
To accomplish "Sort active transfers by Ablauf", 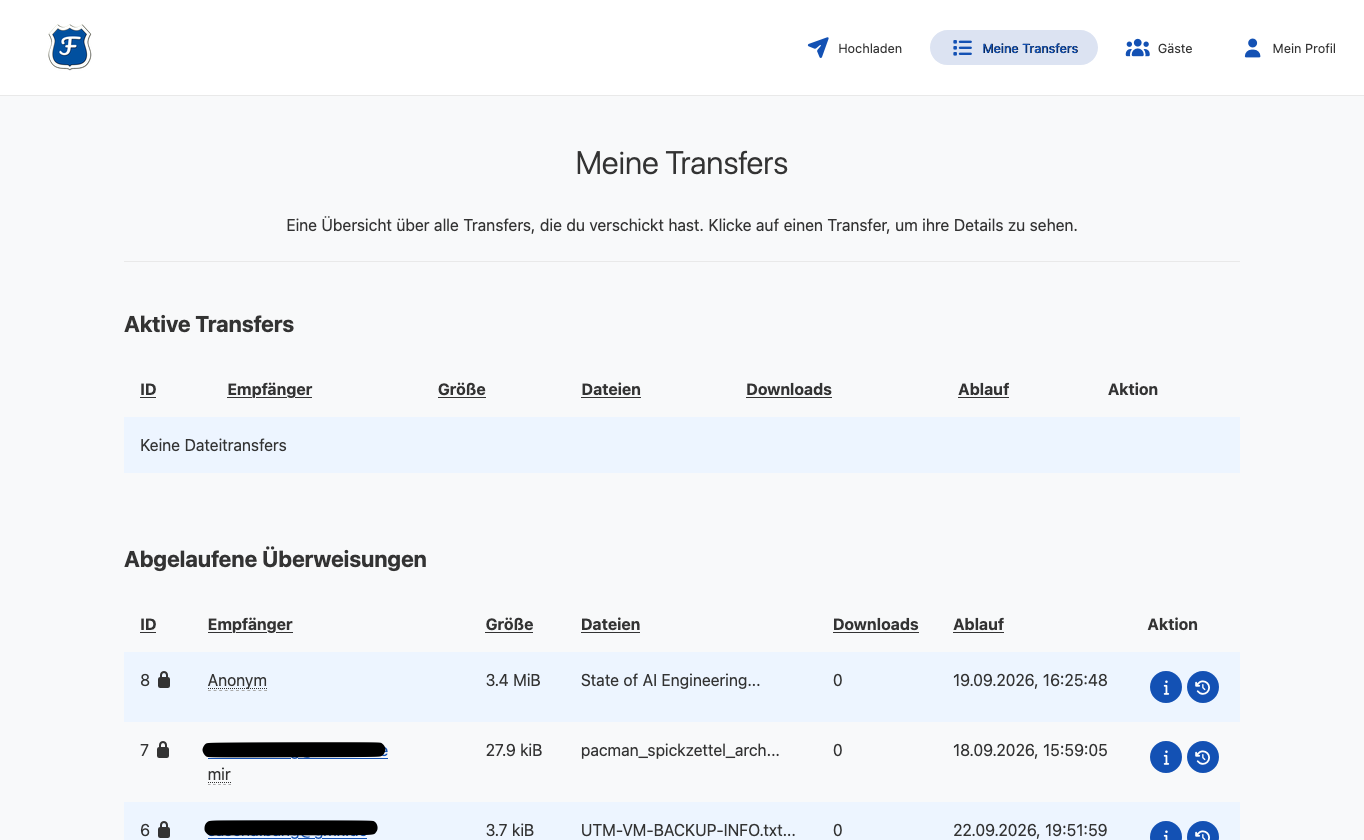I will point(983,389).
